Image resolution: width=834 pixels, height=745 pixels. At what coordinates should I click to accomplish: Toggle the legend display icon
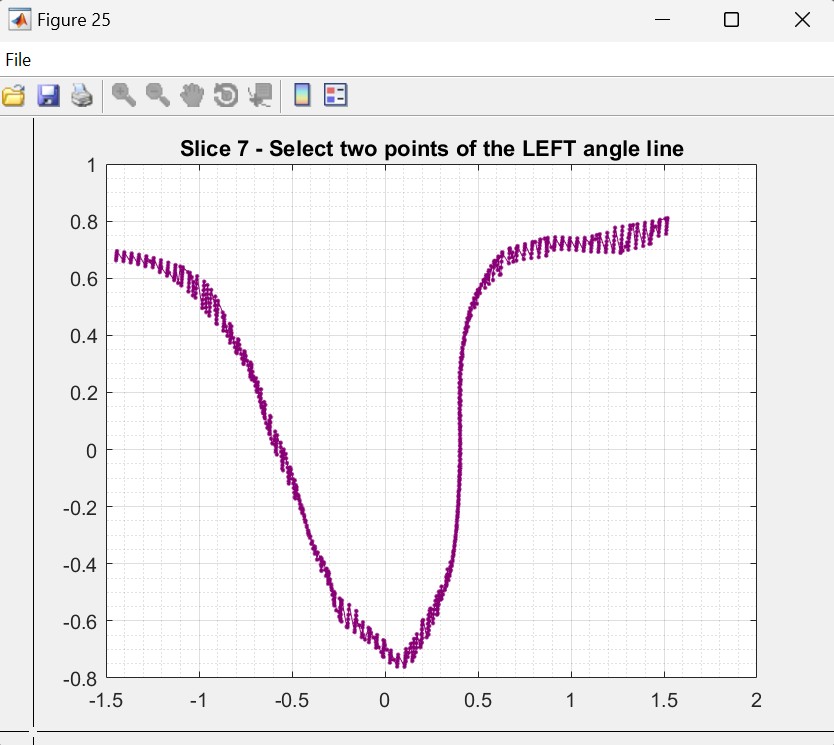click(x=335, y=96)
